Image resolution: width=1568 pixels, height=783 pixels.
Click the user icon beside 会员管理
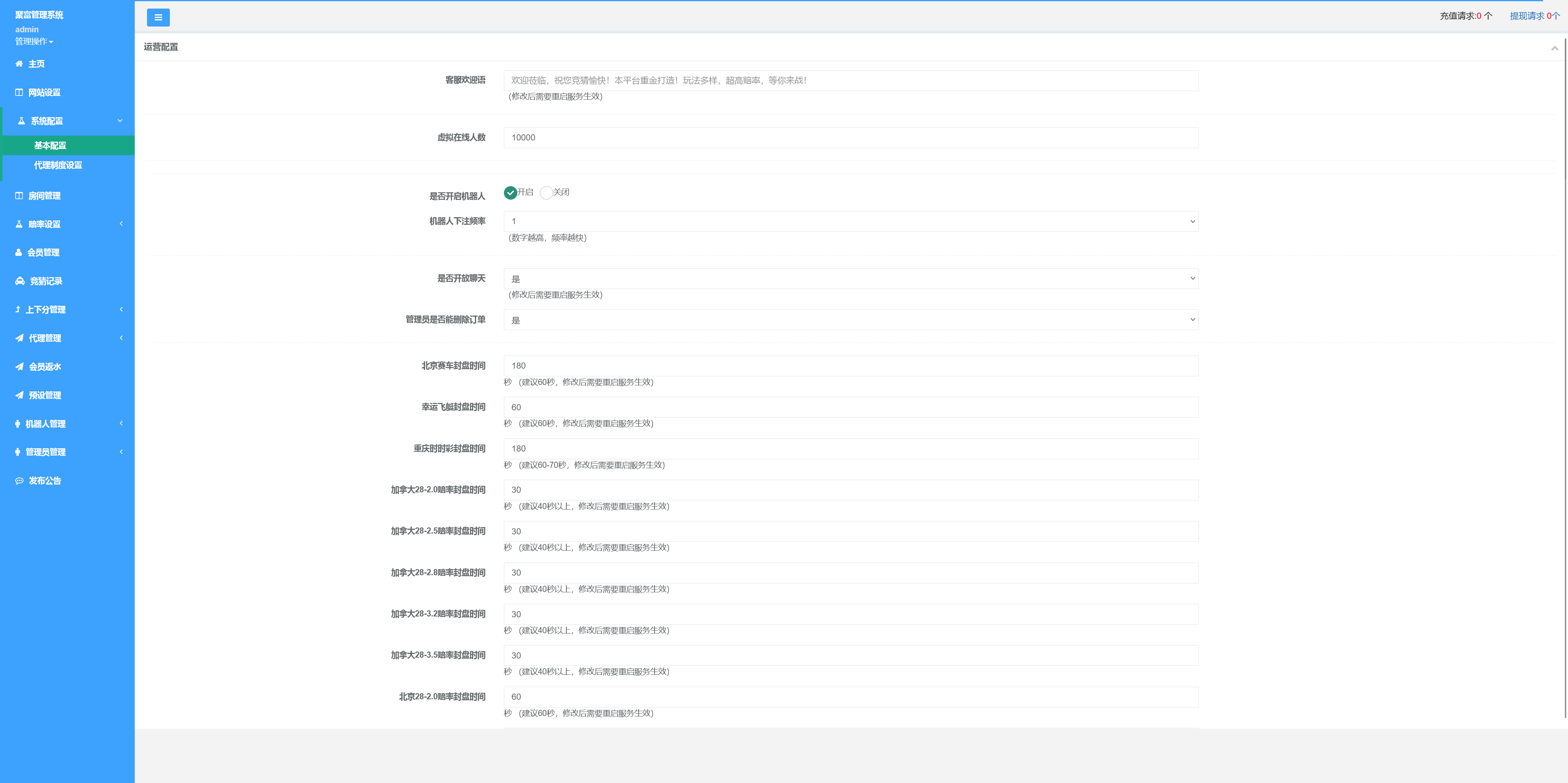[x=19, y=252]
